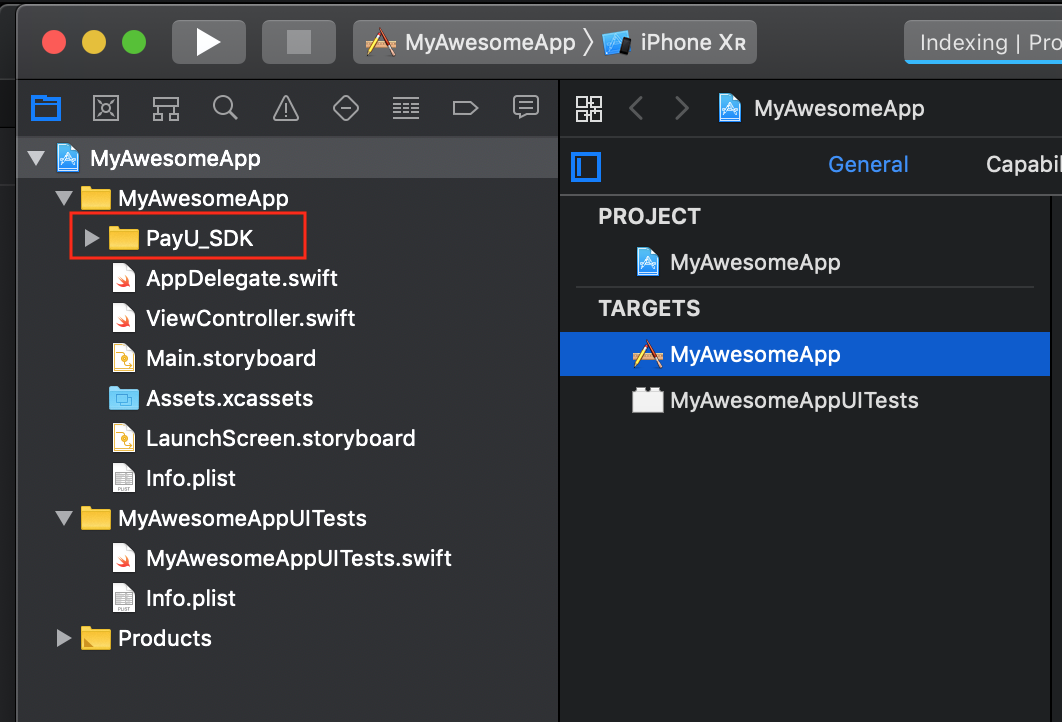Open the Find navigator magnifier icon
The image size is (1062, 722).
click(226, 108)
